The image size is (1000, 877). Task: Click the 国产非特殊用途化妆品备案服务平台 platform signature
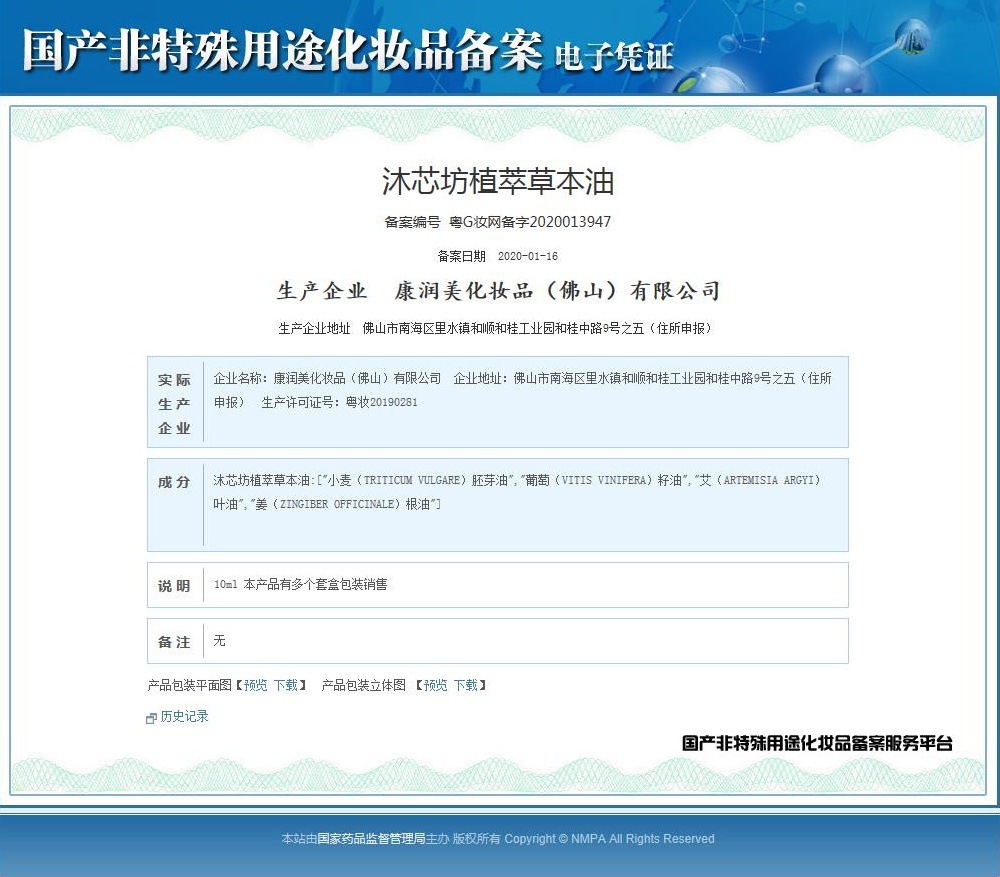tap(817, 743)
